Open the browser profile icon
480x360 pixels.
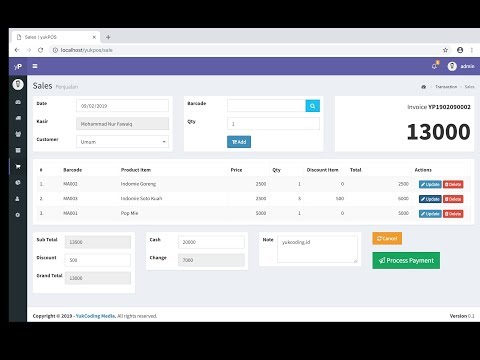coord(460,50)
